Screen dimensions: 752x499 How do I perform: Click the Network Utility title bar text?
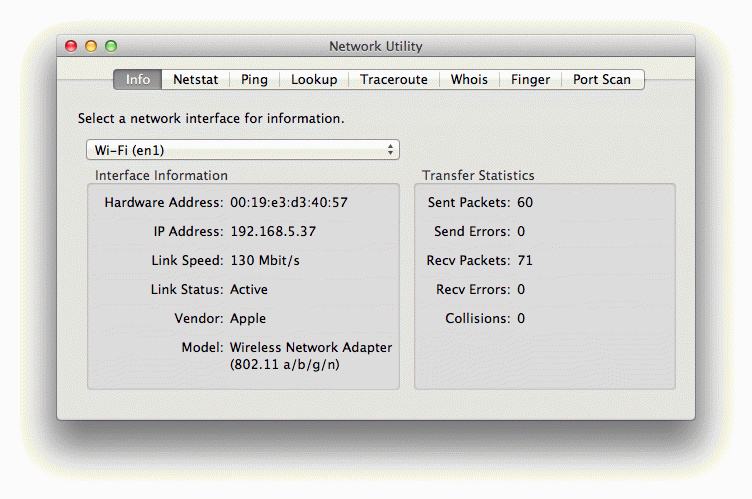tap(375, 46)
